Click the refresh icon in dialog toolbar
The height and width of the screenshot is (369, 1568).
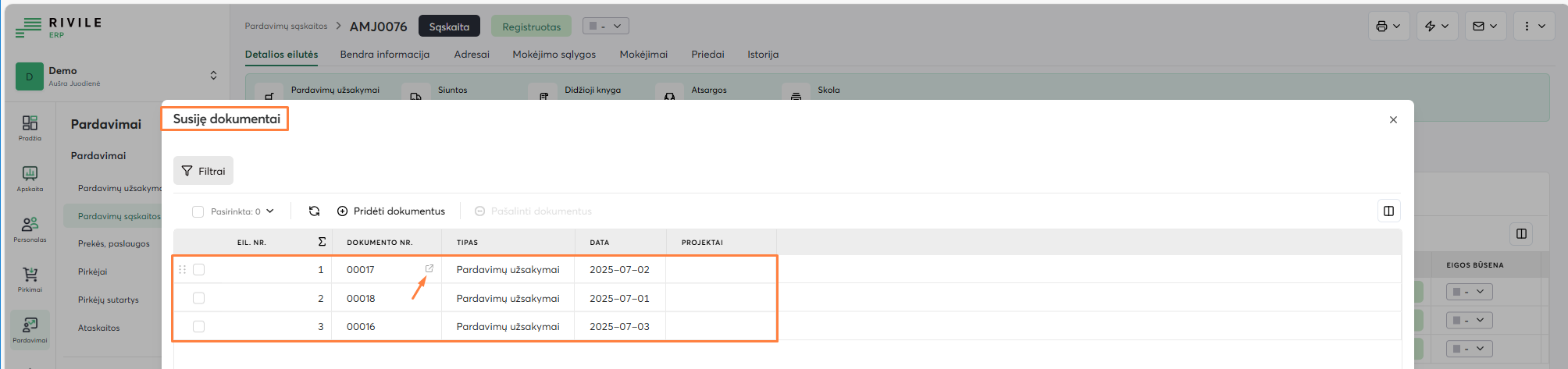[x=314, y=211]
